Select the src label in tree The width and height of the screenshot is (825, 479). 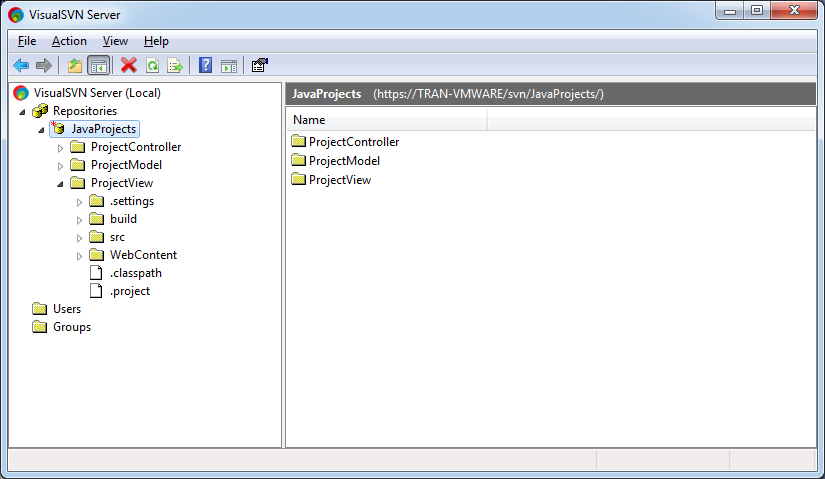tap(117, 237)
